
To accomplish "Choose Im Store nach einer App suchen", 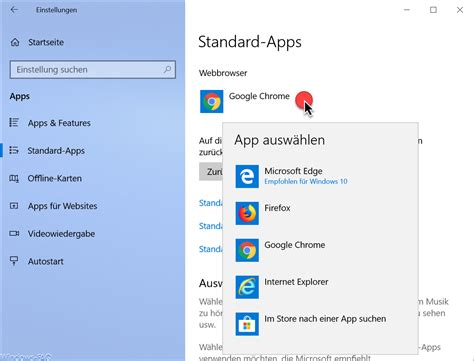I will click(325, 319).
